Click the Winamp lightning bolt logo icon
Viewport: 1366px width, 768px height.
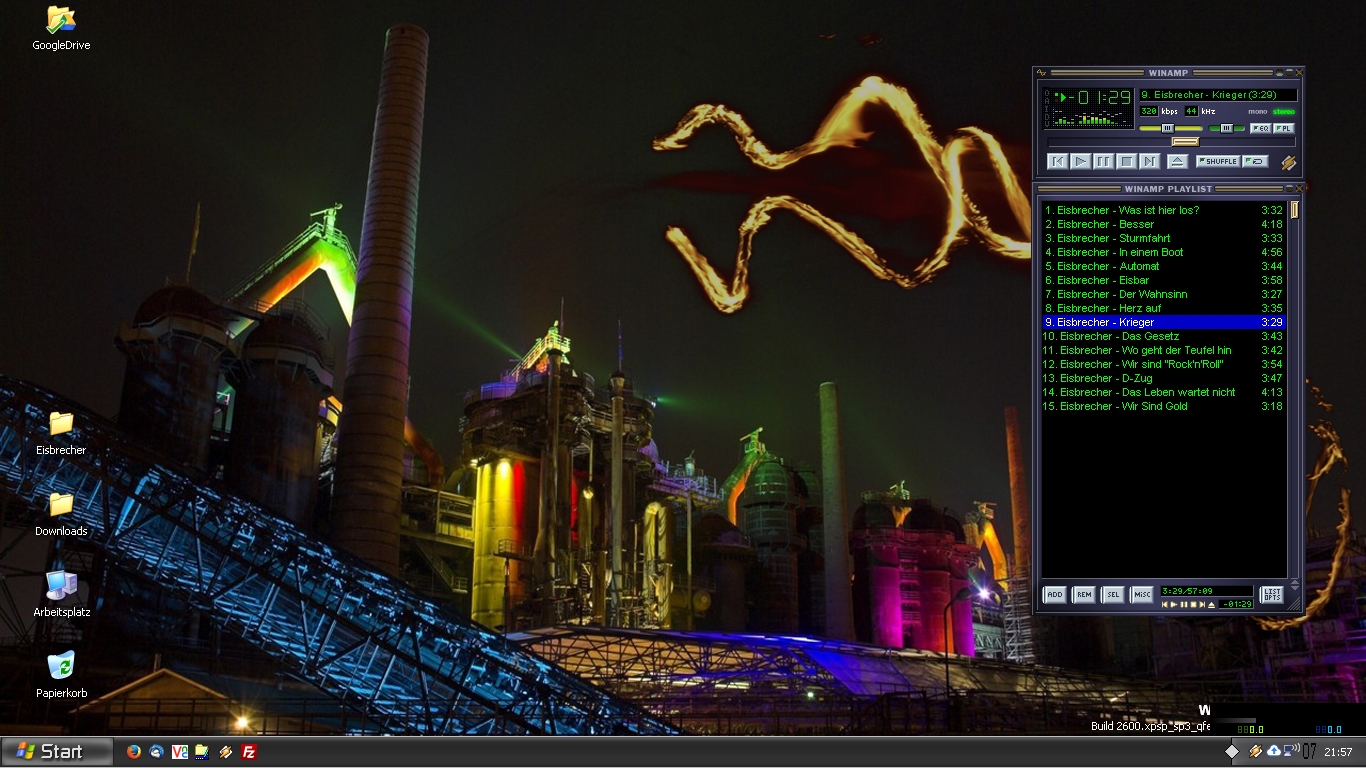(x=1289, y=163)
